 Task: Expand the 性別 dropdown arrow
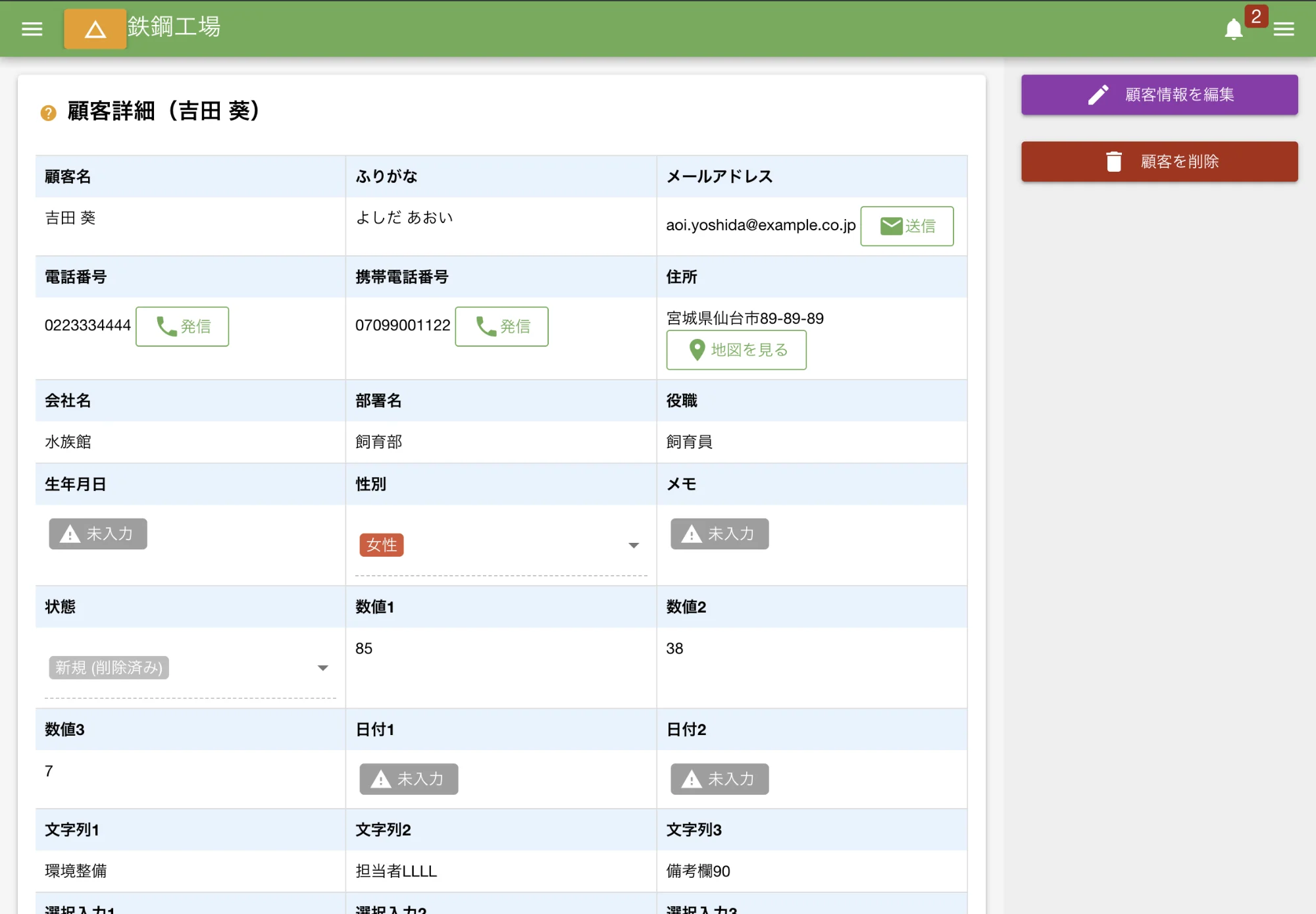click(633, 546)
